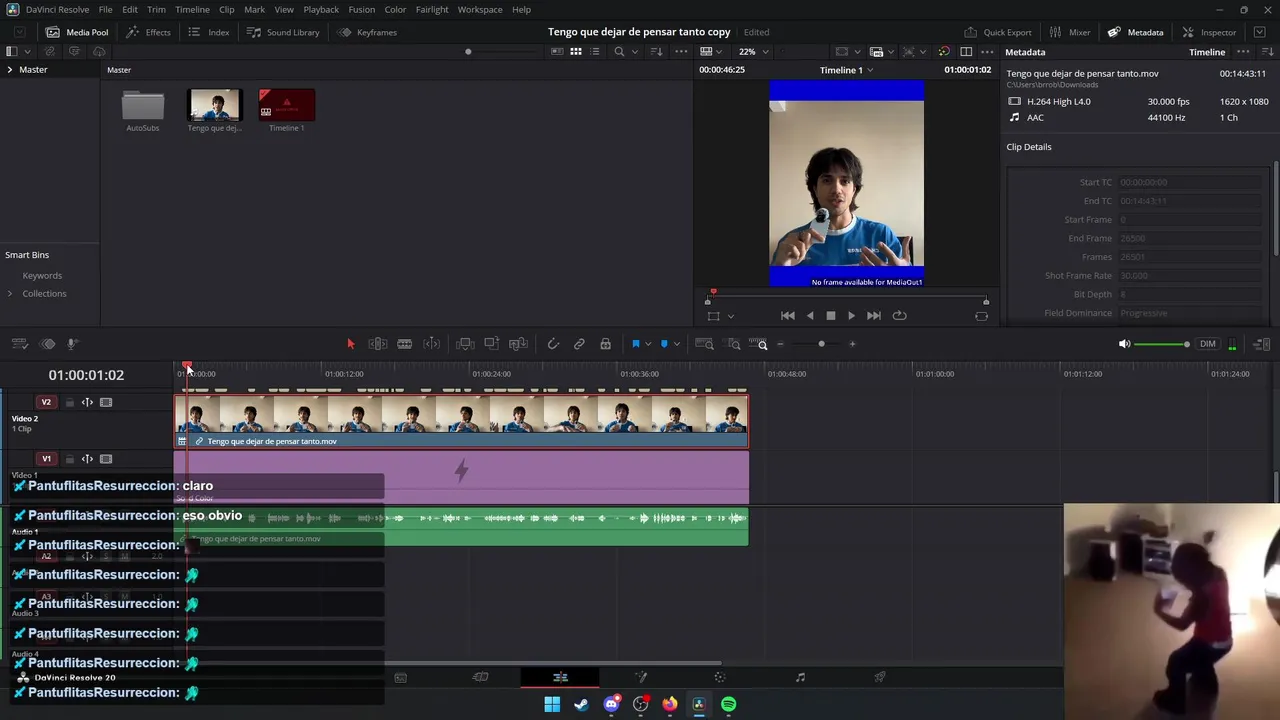Open the Media Pool panel
The height and width of the screenshot is (720, 1280).
[x=77, y=32]
